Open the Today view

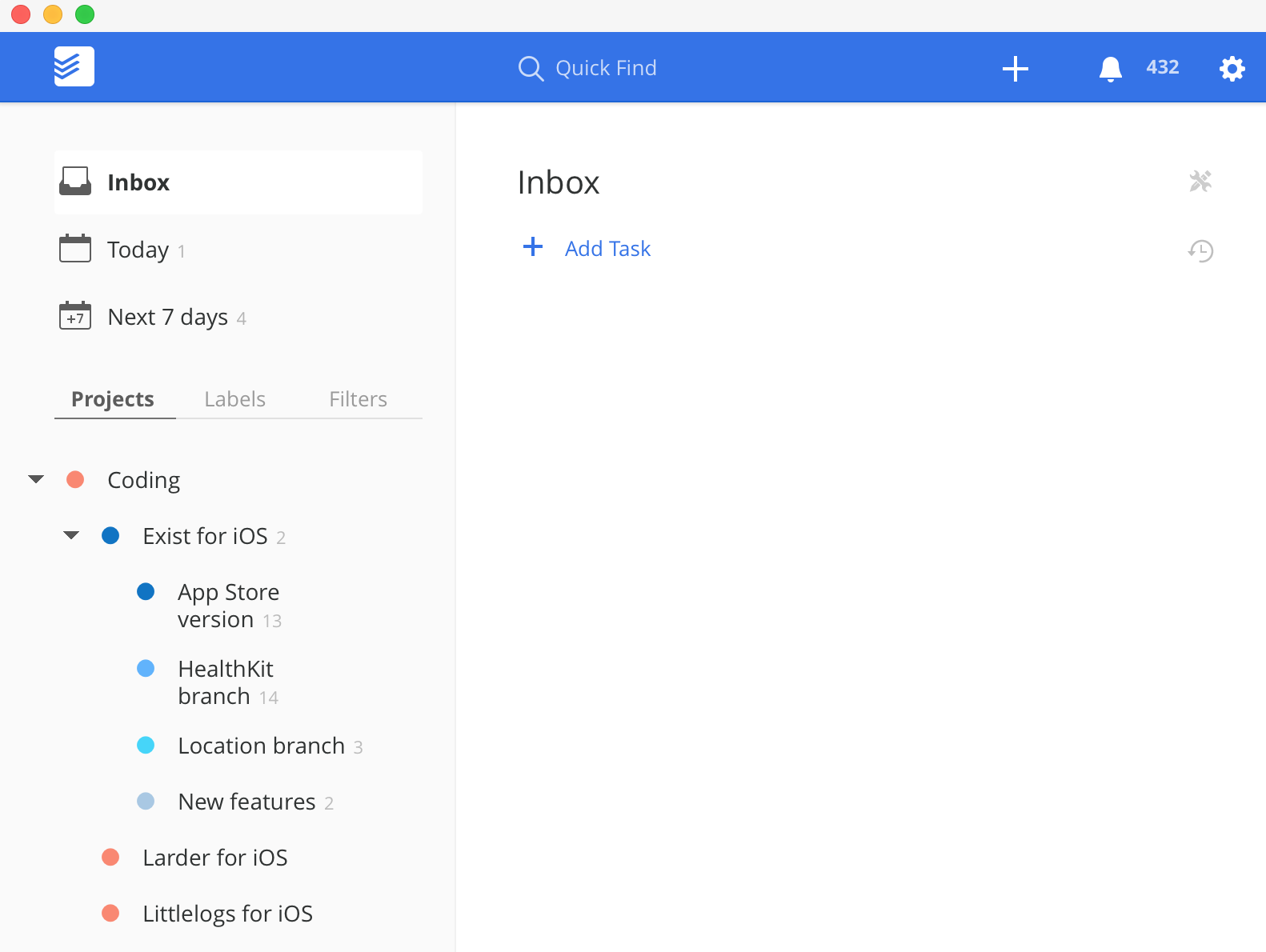(138, 250)
